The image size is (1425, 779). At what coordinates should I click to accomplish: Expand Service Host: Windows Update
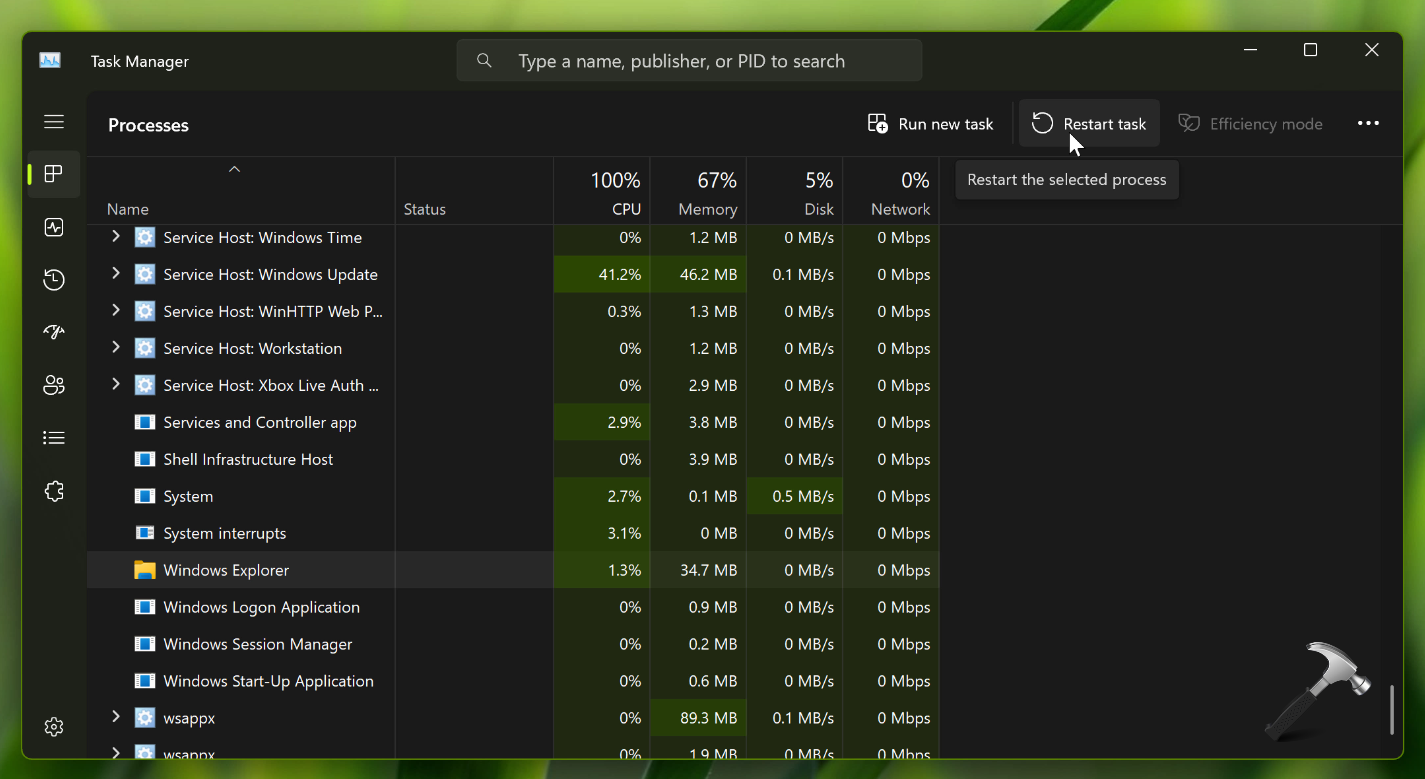[x=116, y=274]
